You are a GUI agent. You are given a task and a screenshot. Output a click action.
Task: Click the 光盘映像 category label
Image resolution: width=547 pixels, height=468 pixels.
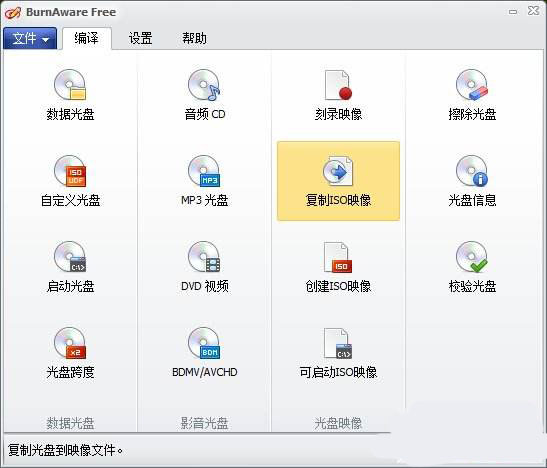338,423
